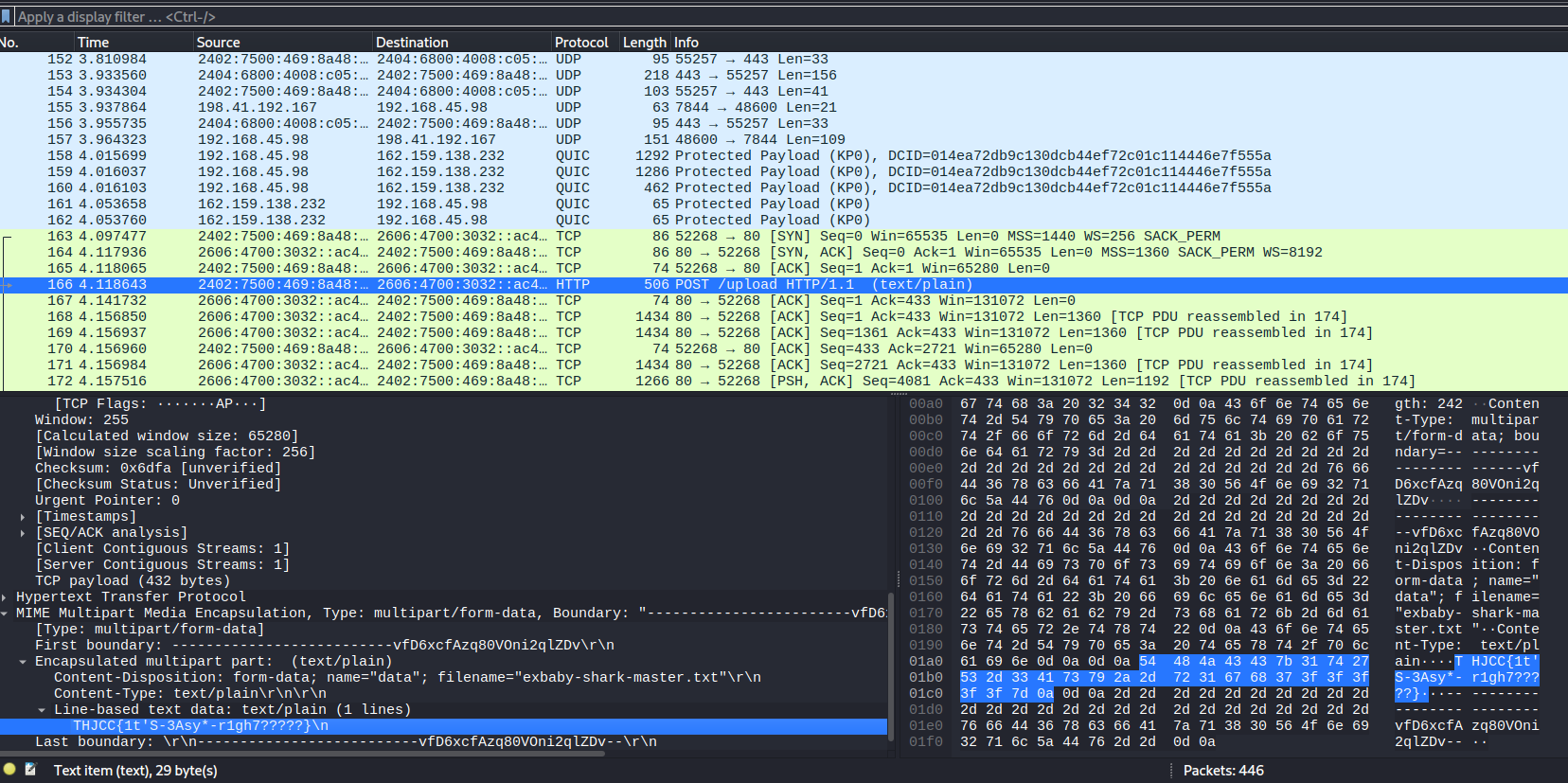Select UDP packet 157 with Len=109
Image resolution: width=1568 pixels, height=783 pixels.
coord(784,140)
